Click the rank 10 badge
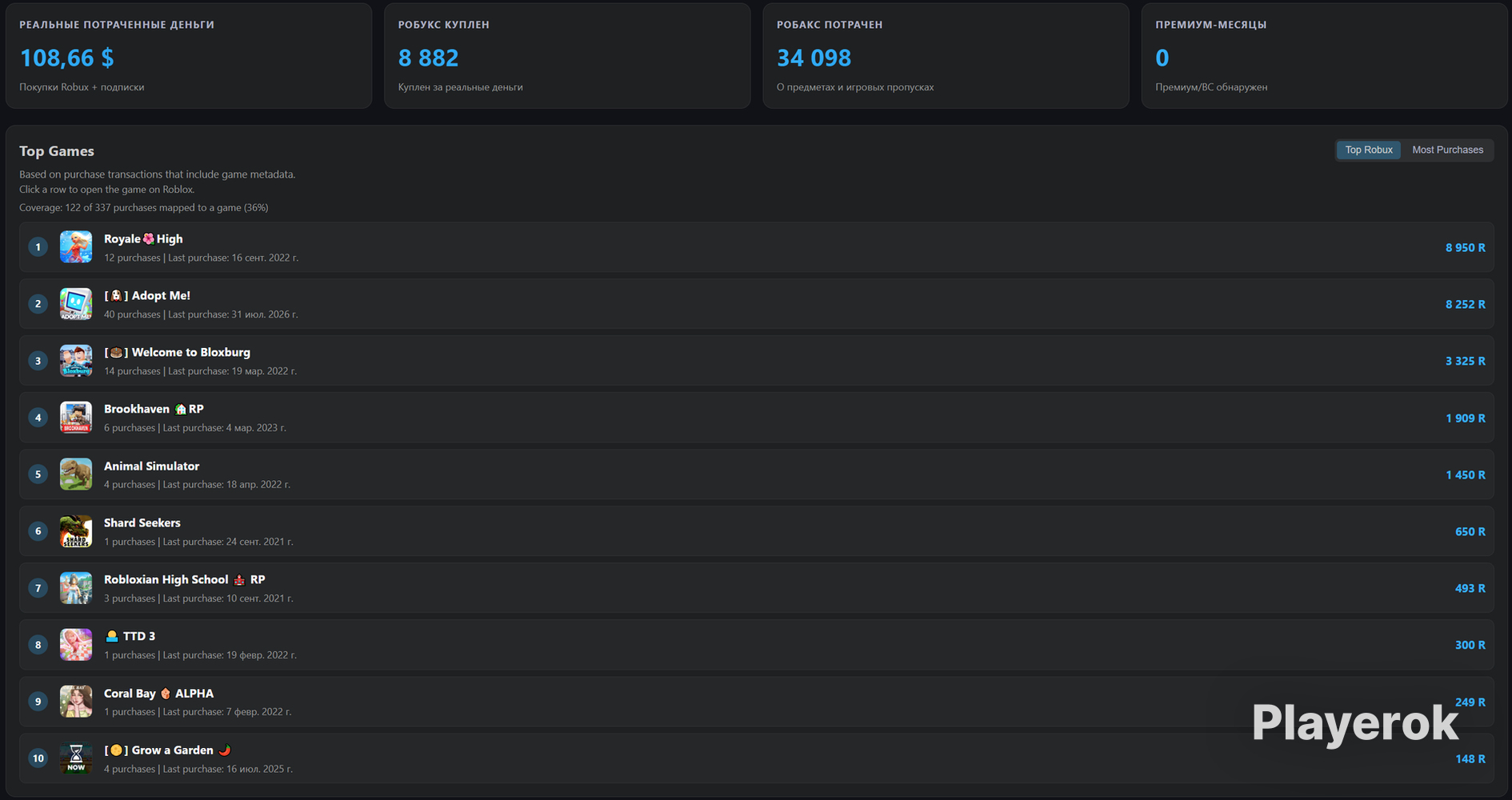 pos(38,758)
